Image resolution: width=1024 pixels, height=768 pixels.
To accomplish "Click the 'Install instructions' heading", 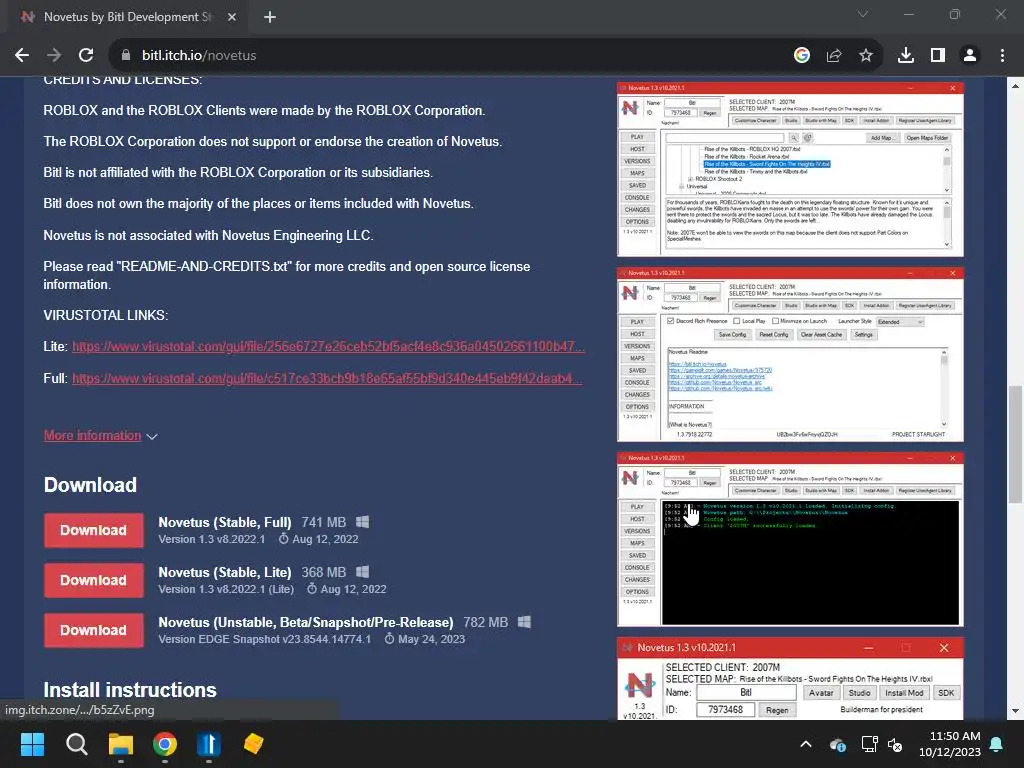I will (130, 690).
